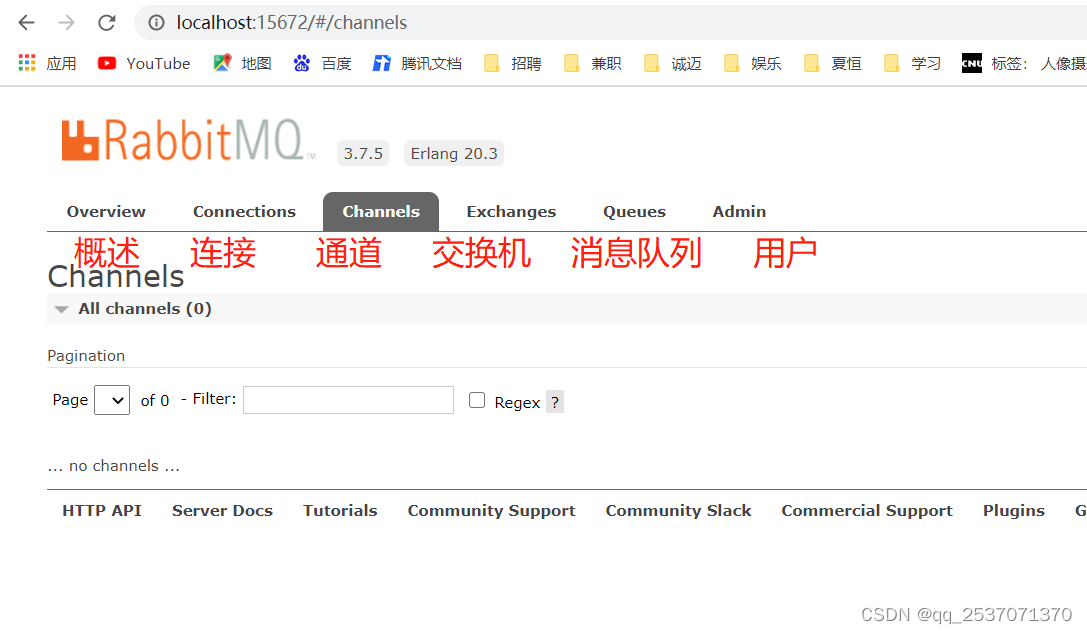Screen dimensions: 1087x634
Task: Enable the Regex checkbox
Action: [x=477, y=399]
